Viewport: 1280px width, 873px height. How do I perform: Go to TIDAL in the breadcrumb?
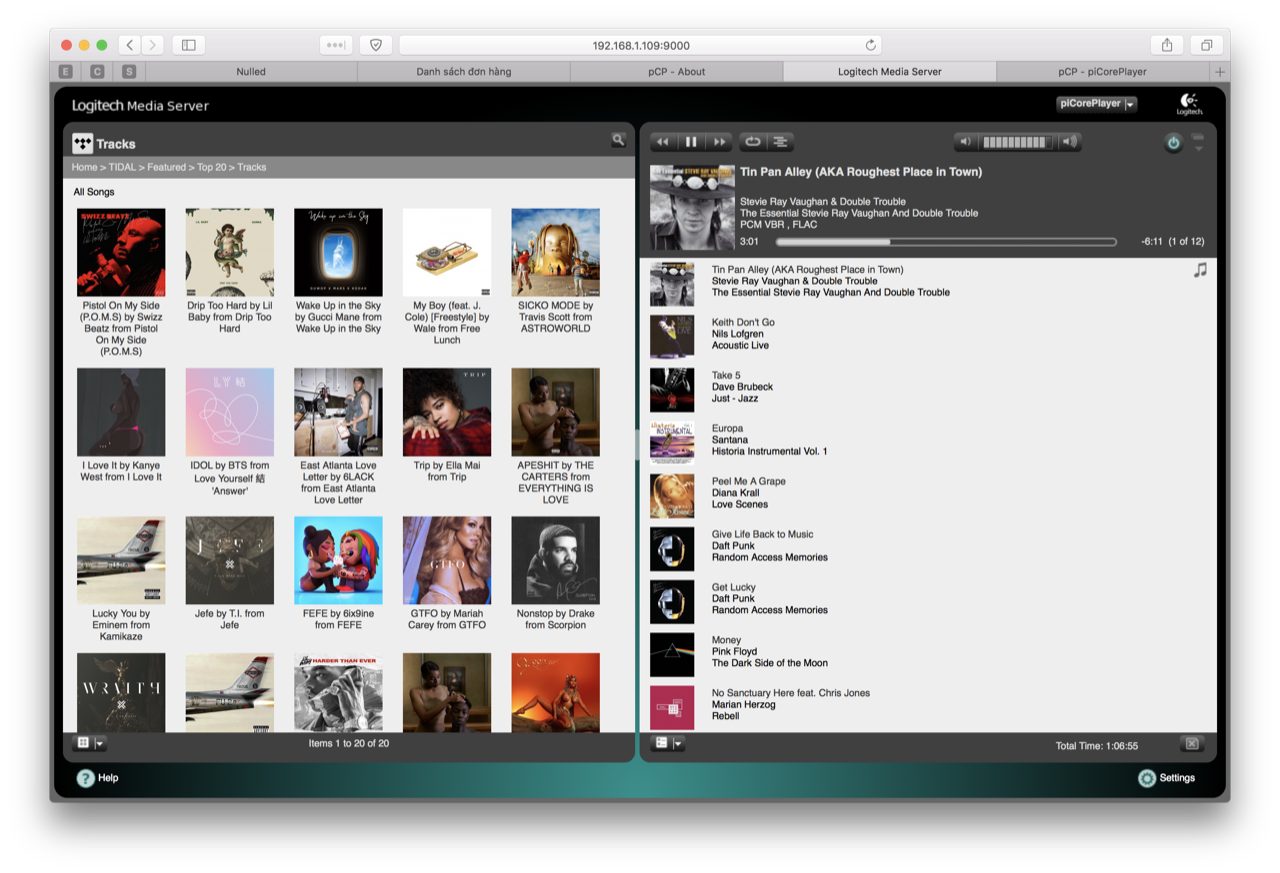tap(122, 167)
